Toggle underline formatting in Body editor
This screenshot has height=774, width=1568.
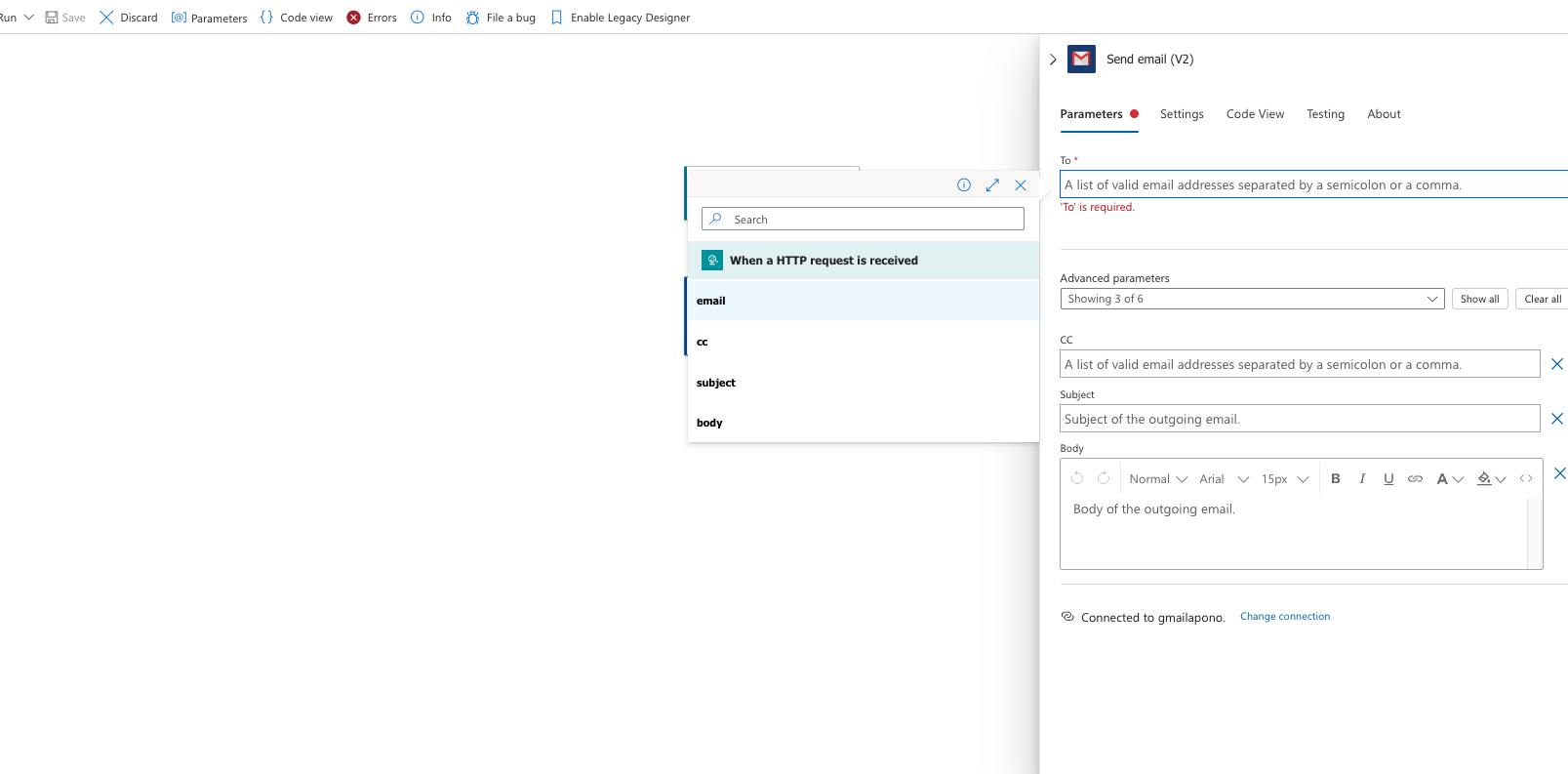coord(1388,478)
